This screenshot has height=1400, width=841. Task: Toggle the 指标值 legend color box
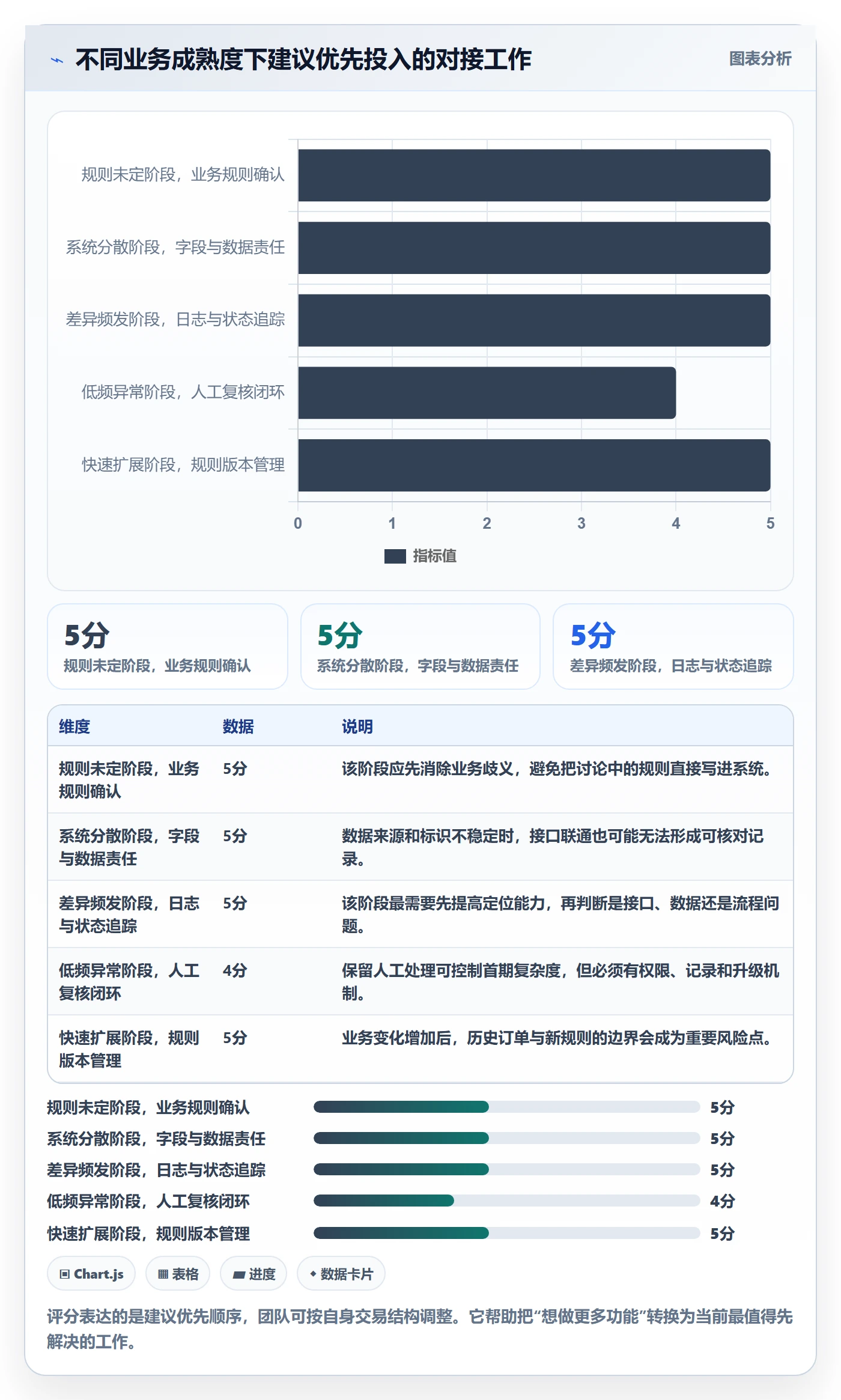click(x=395, y=556)
